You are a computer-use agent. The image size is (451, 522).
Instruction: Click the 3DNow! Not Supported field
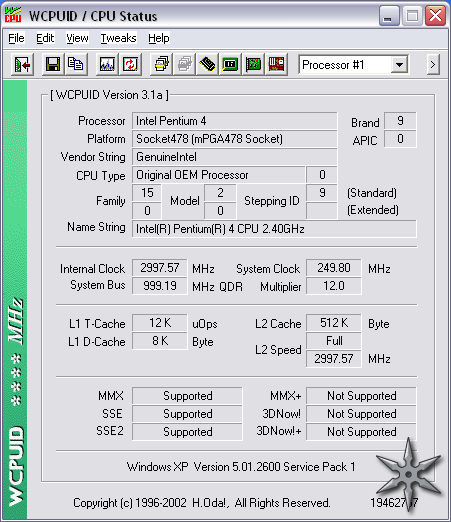361,414
